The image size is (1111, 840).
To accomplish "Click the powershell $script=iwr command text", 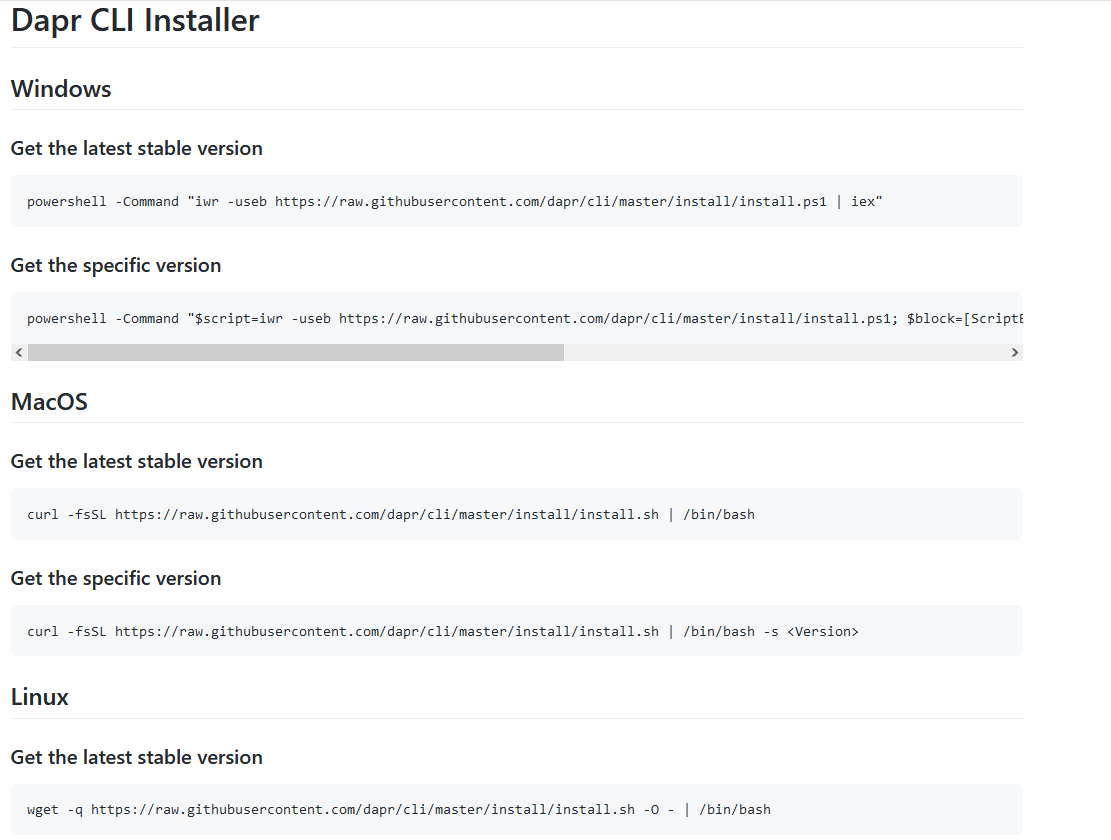I will coord(524,319).
